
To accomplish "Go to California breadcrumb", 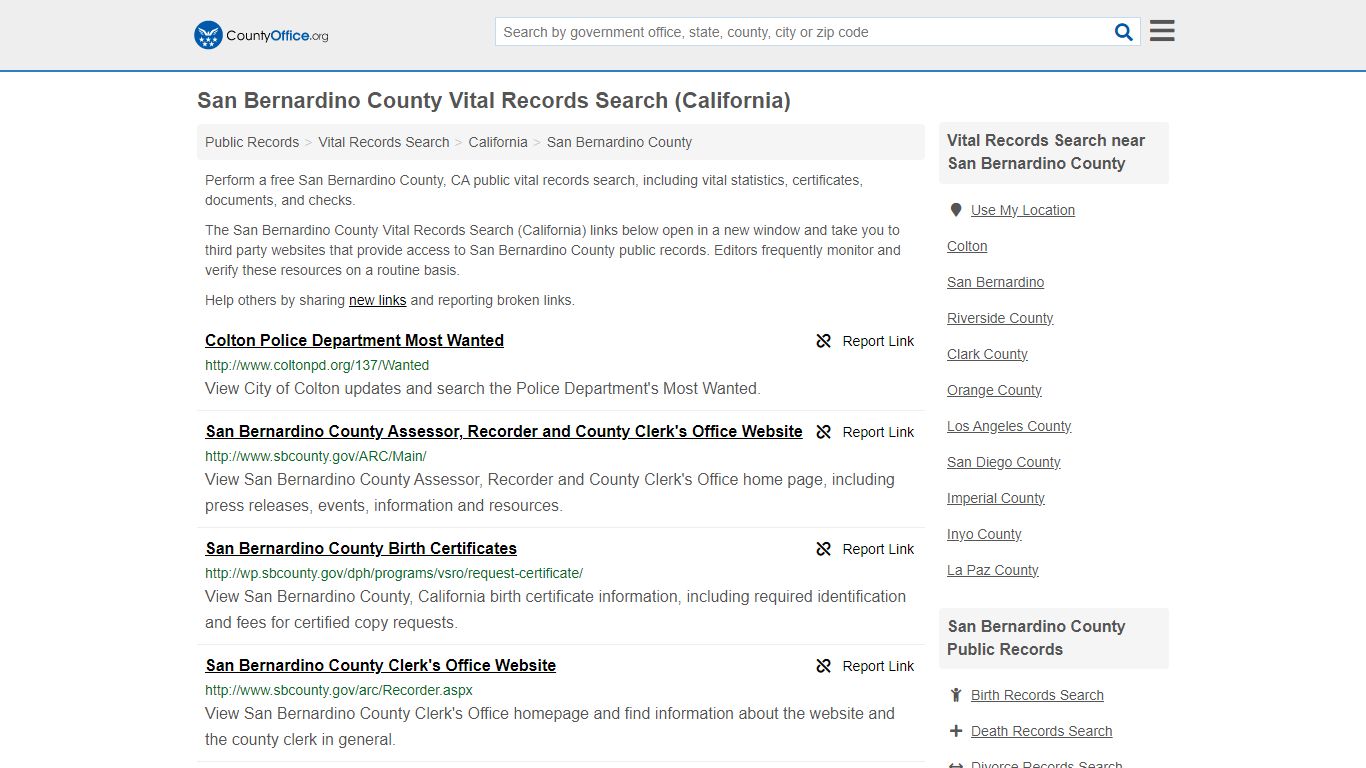I will click(498, 142).
